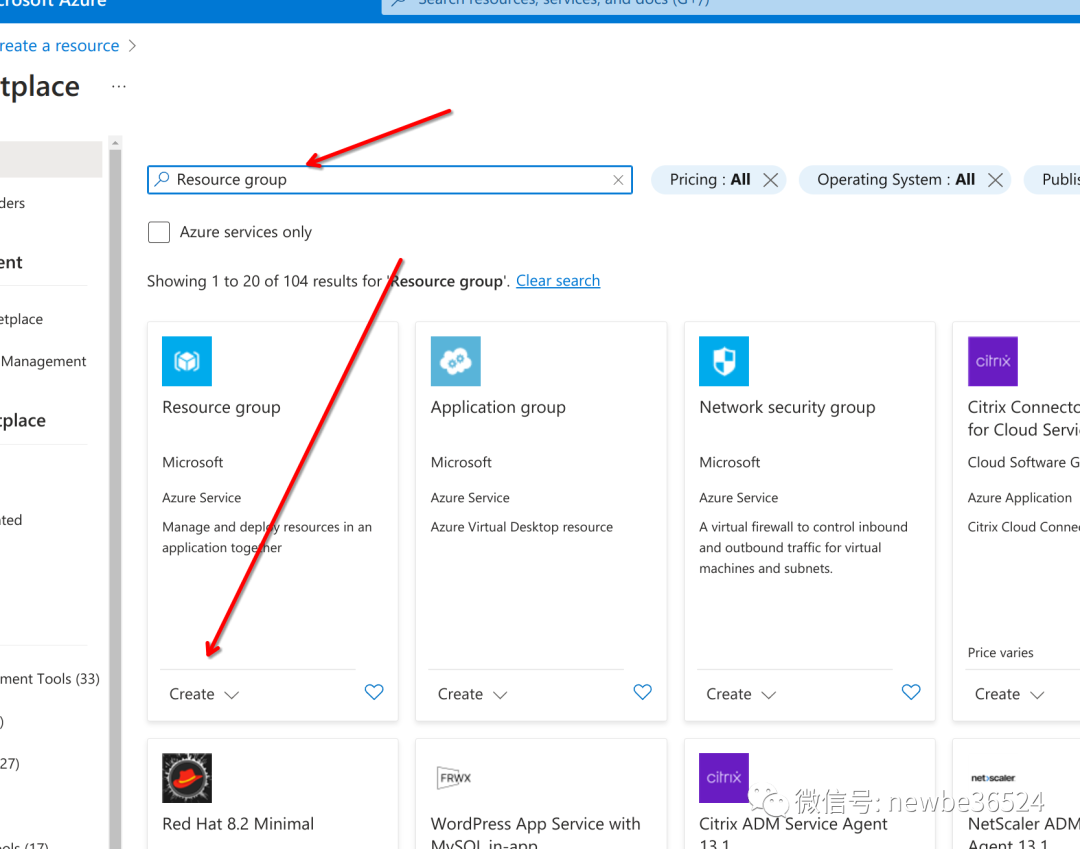Remove the Operating System : All filter
1080x849 pixels.
pyautogui.click(x=995, y=180)
